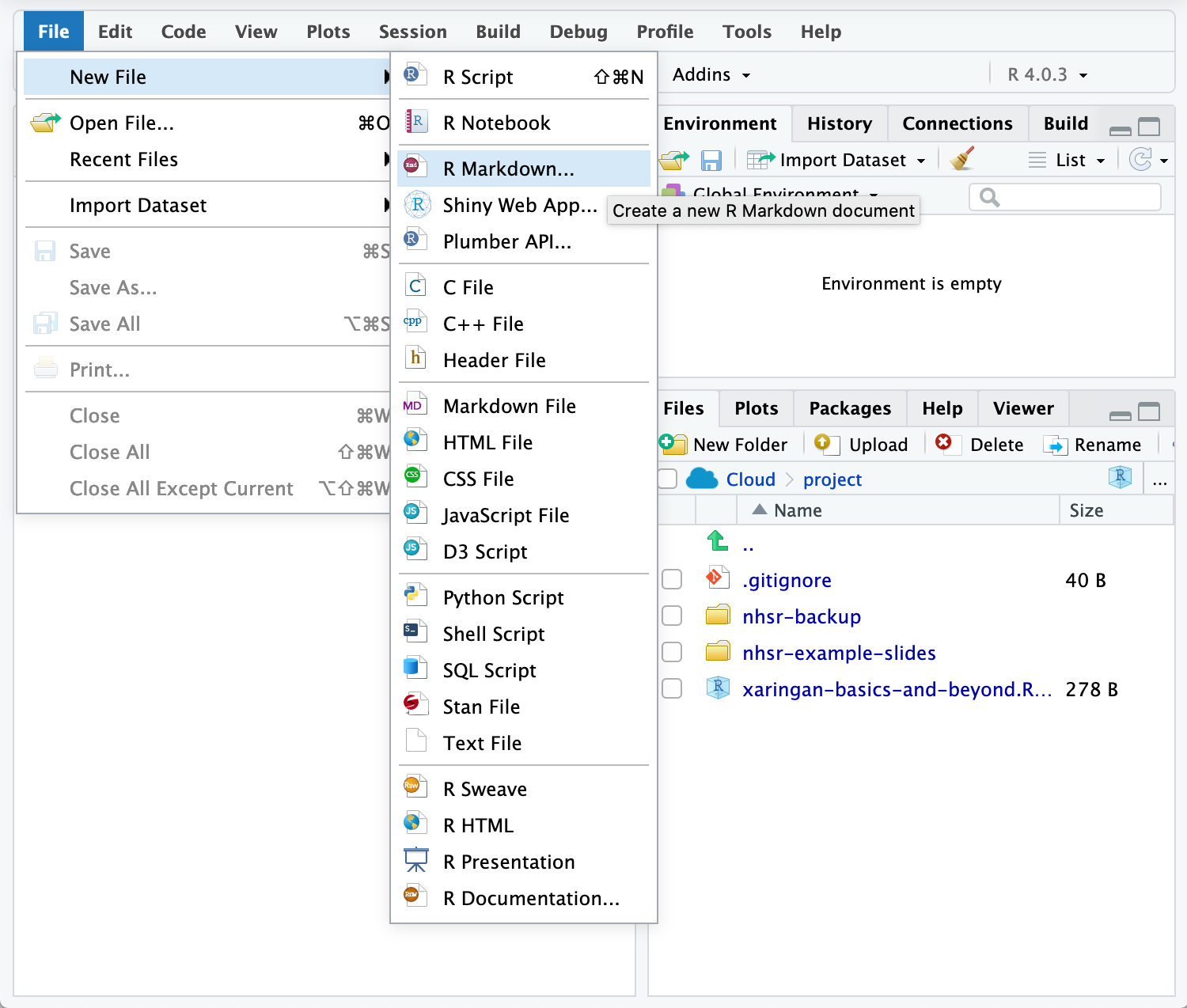Viewport: 1187px width, 1008px height.
Task: Click the SQL Script database icon
Action: click(x=415, y=667)
